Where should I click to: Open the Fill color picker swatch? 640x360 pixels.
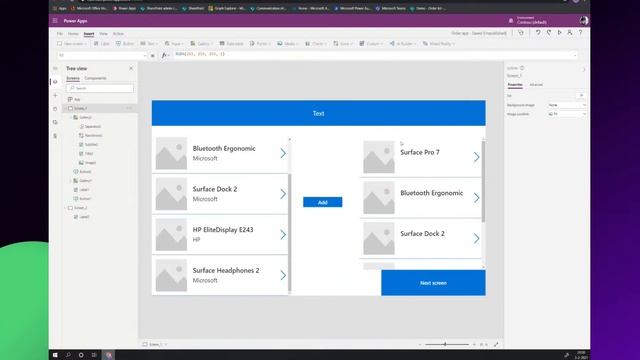pos(581,96)
